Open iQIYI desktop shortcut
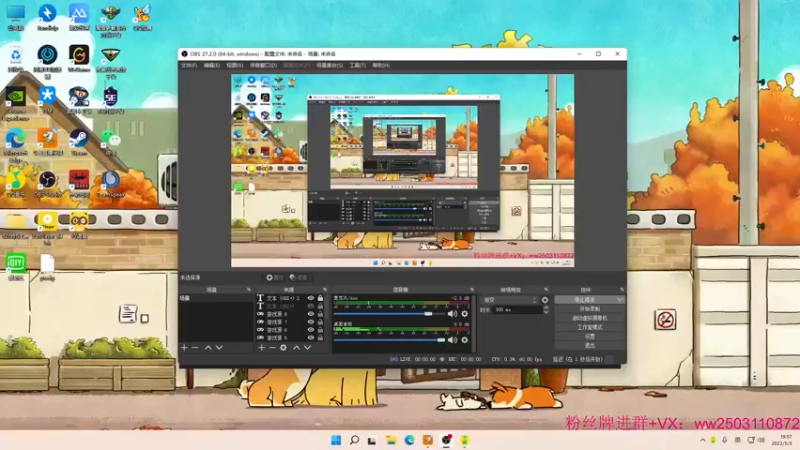Viewport: 800px width, 450px height. click(15, 267)
